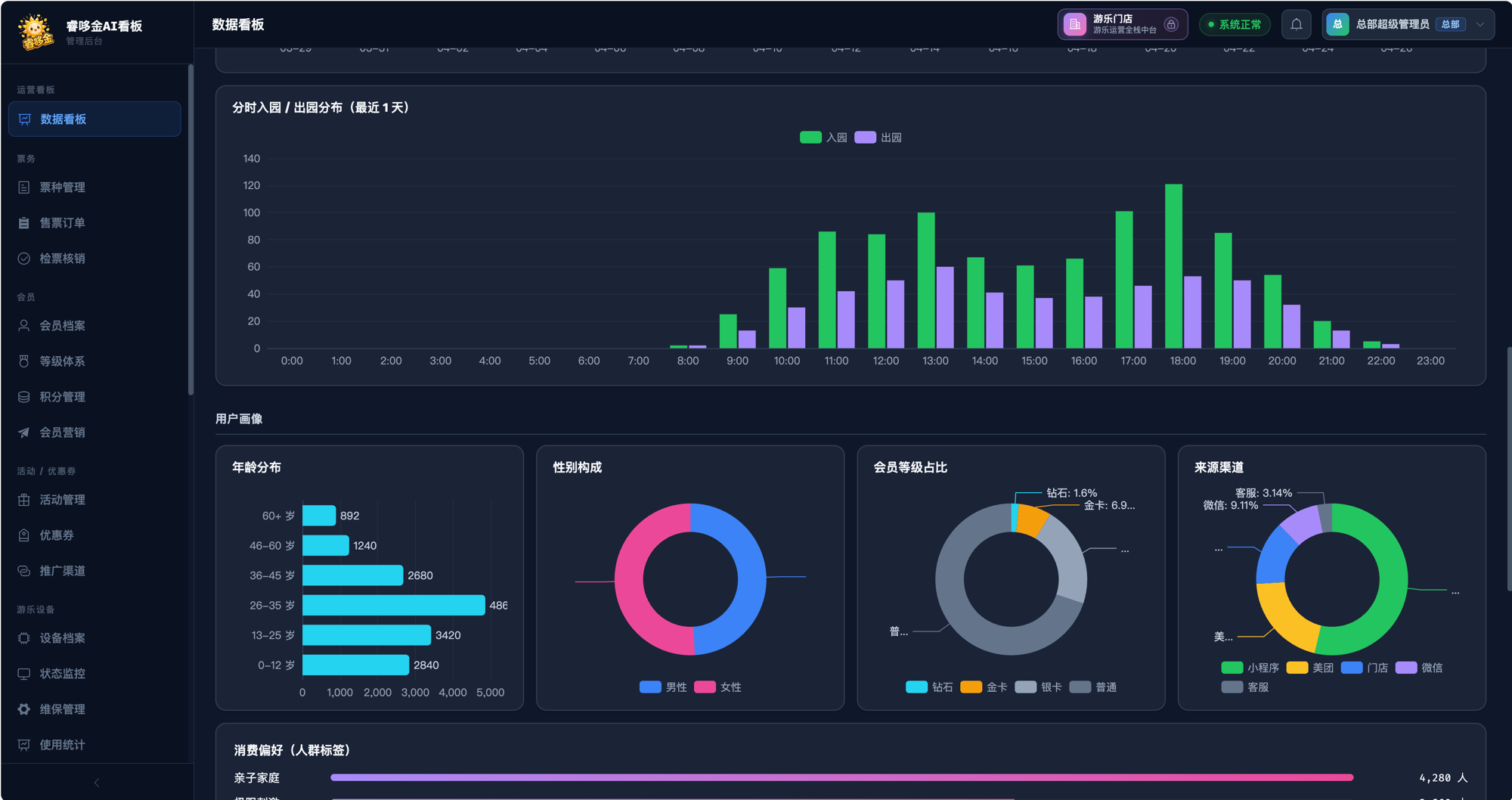Click the 检票核销 checkmark circle icon
1512x800 pixels.
tap(24, 259)
